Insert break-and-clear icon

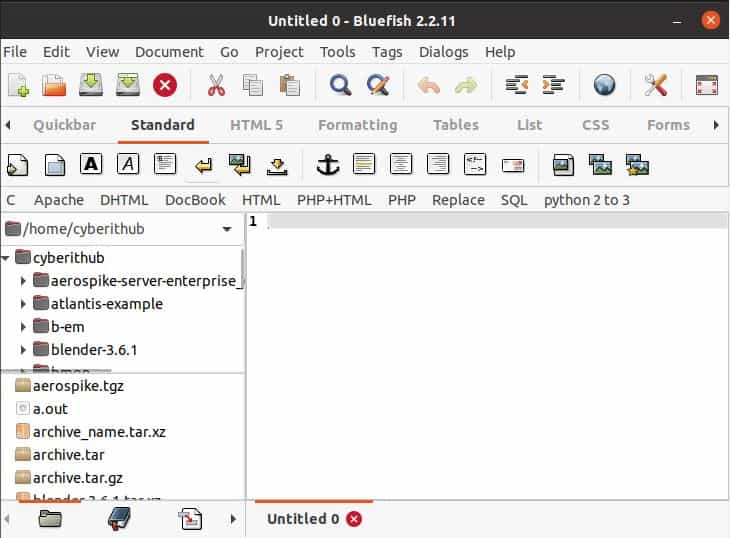[x=240, y=165]
